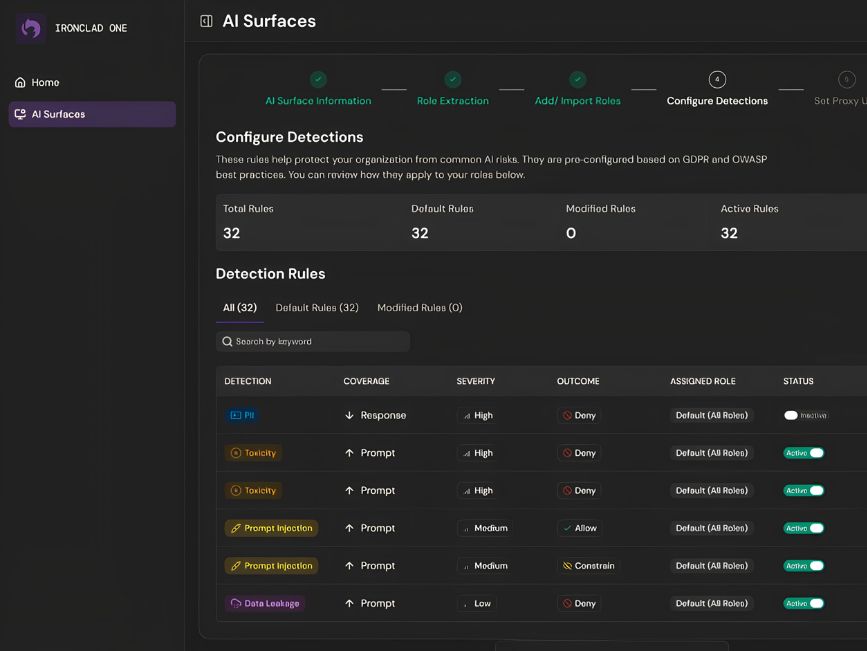Go to Configure Detections step 4
This screenshot has width=867, height=651.
tap(717, 80)
